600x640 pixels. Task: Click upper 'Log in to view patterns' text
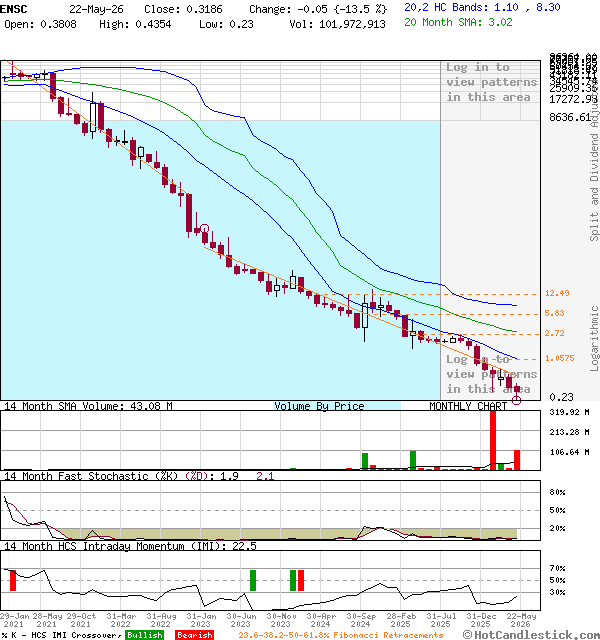point(491,82)
